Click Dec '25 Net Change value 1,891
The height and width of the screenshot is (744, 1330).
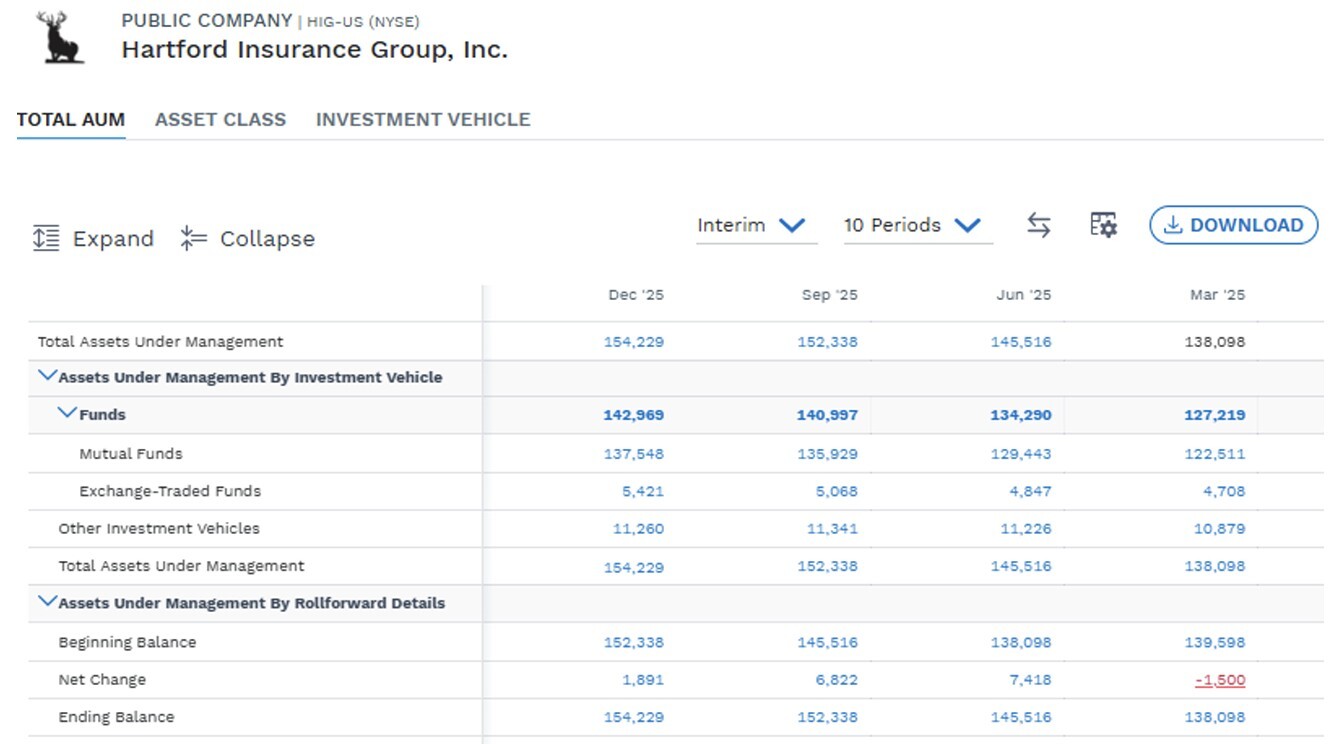[643, 680]
